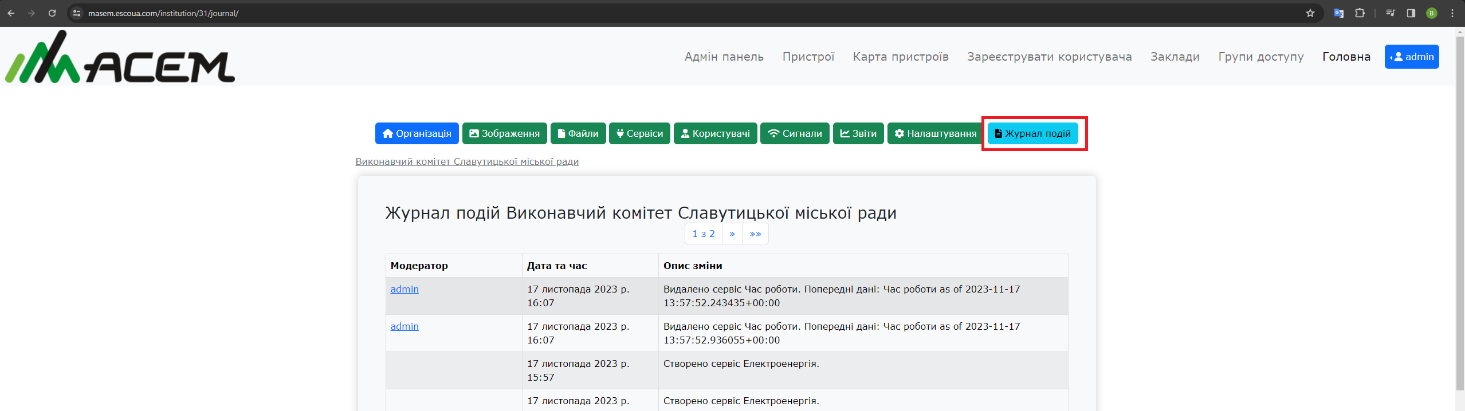The width and height of the screenshot is (1465, 411).
Task: Jump to last page with »» button
Action: click(755, 233)
